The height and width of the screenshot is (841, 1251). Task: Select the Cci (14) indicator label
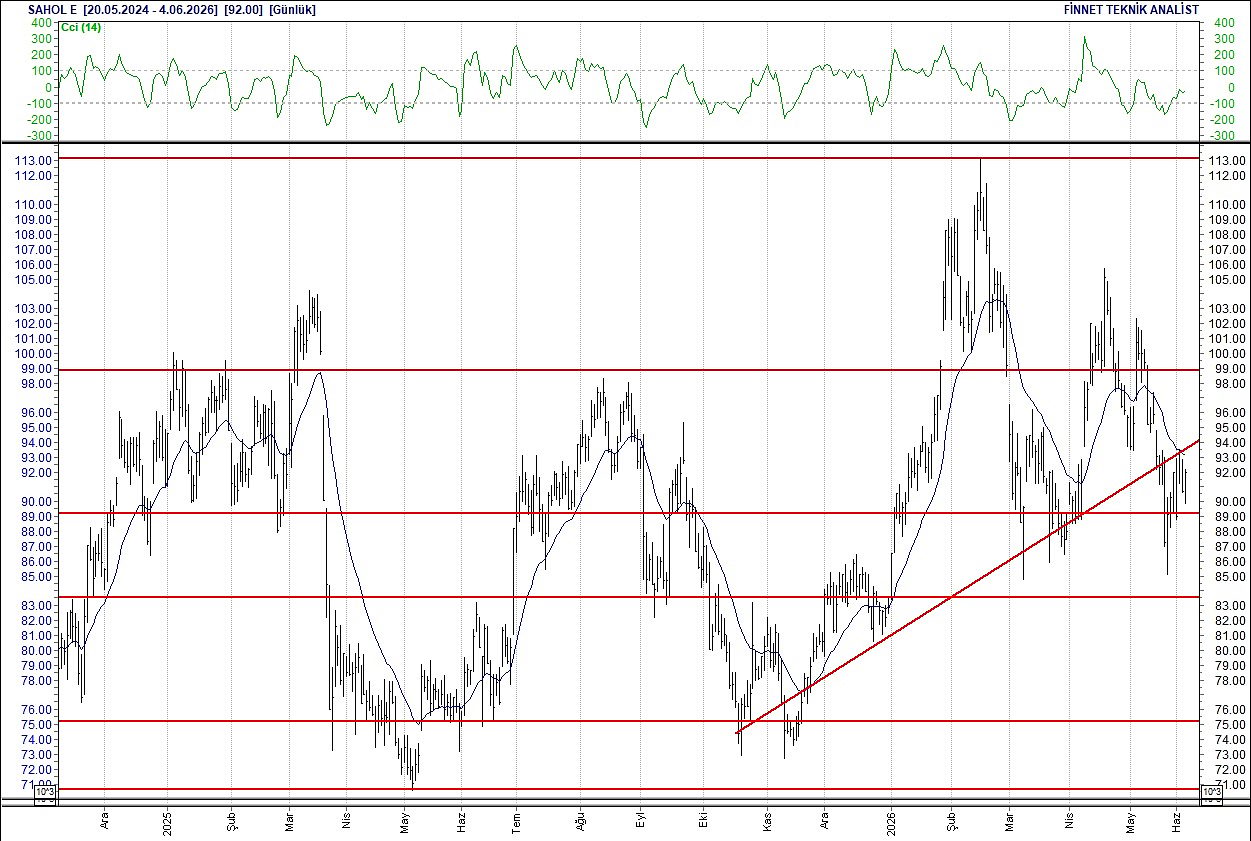[81, 27]
